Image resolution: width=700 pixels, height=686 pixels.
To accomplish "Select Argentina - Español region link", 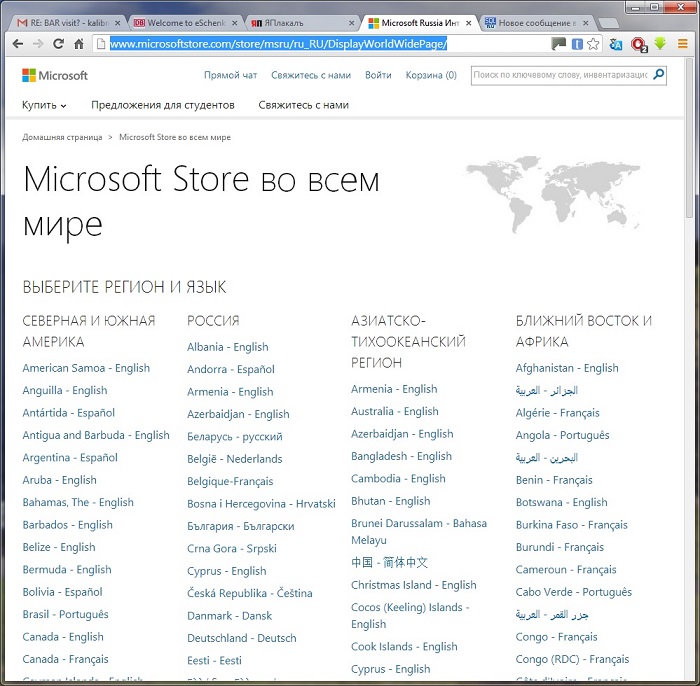I will tap(70, 457).
